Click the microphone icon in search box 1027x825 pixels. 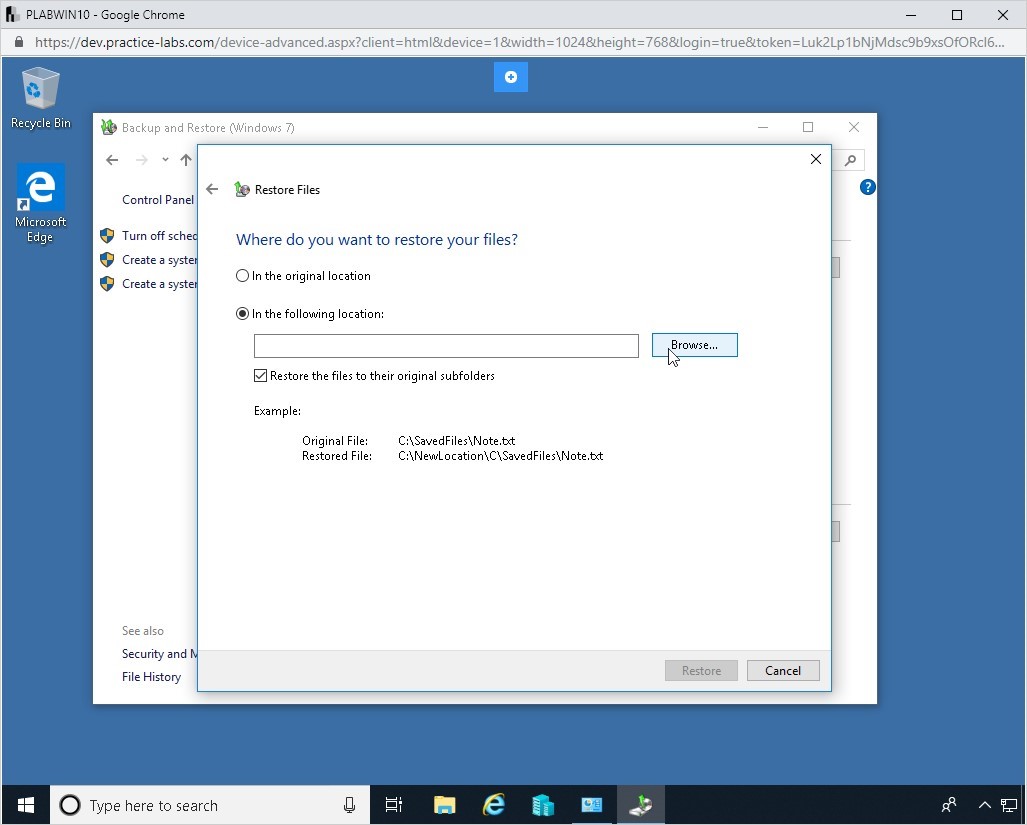[349, 805]
